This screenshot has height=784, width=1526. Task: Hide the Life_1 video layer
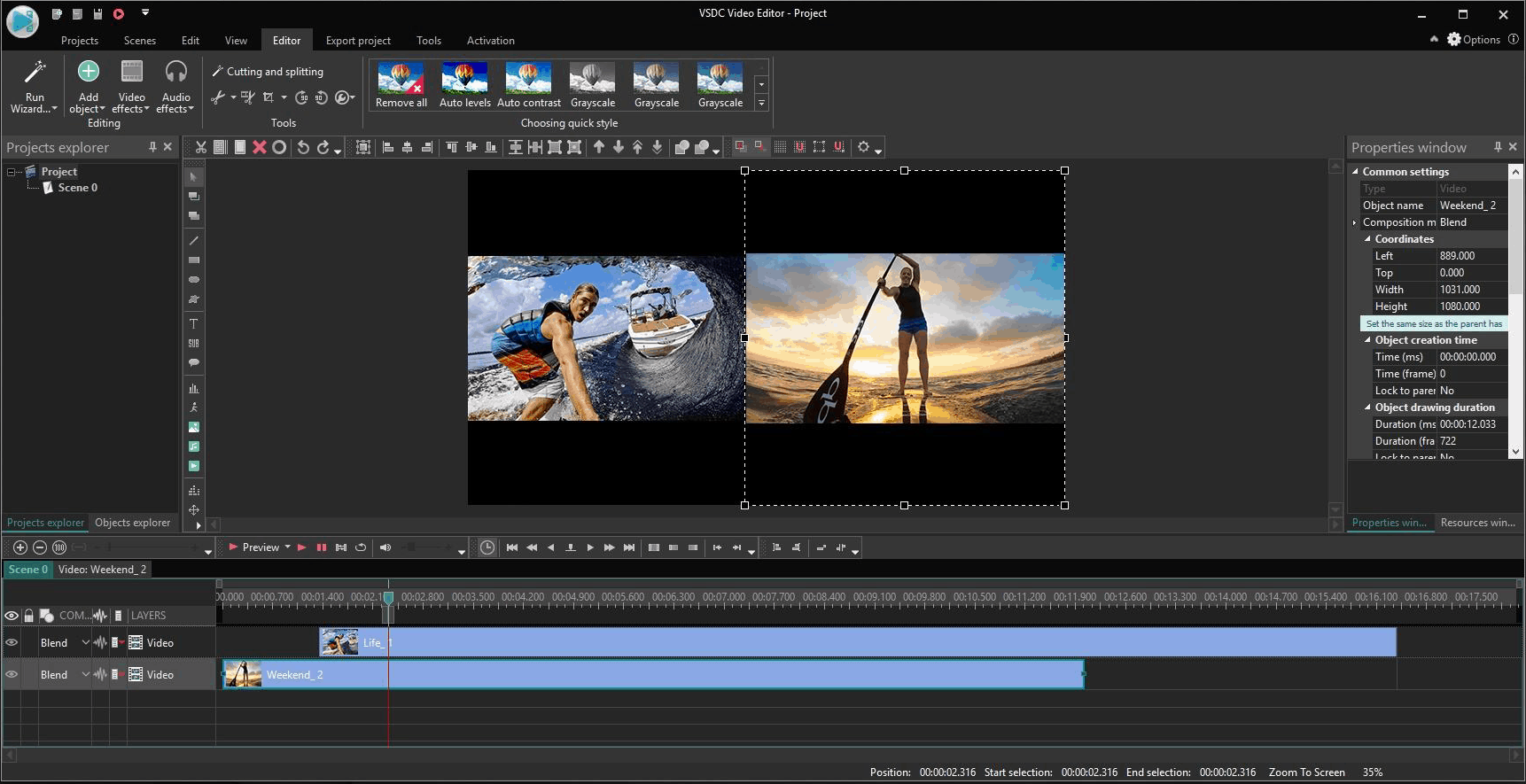point(12,642)
